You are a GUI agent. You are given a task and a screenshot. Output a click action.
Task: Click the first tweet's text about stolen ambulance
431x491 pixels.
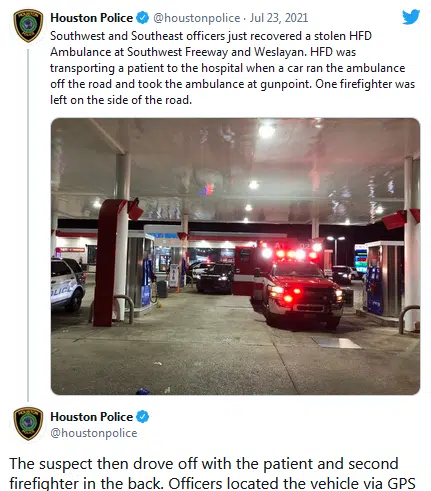pyautogui.click(x=232, y=68)
